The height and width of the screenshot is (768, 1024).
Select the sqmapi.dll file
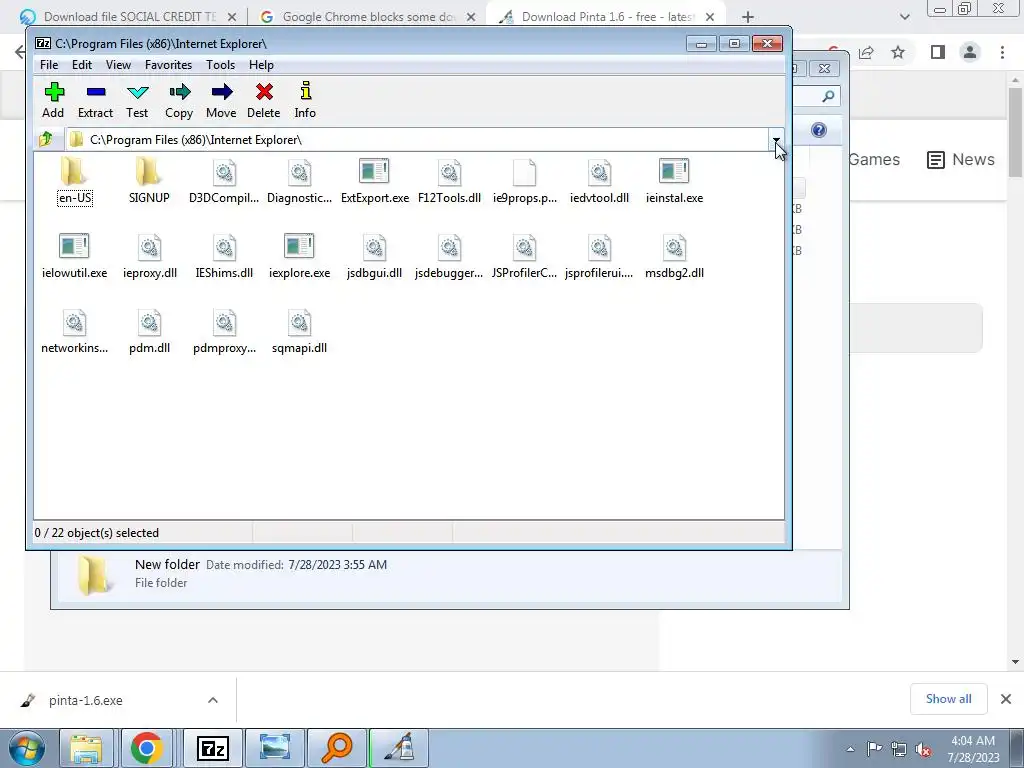[x=299, y=332]
